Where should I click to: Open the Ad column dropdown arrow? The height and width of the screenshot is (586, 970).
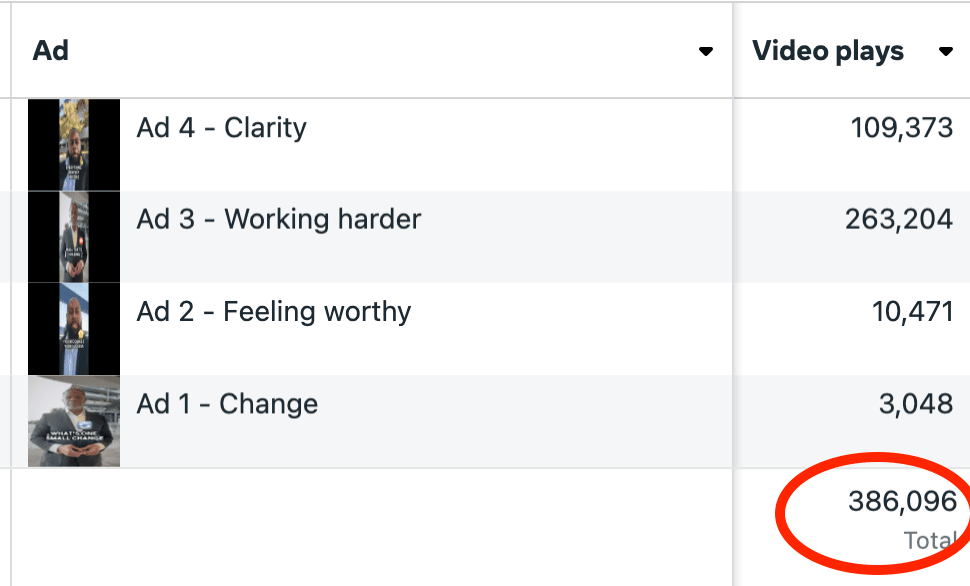pyautogui.click(x=706, y=52)
